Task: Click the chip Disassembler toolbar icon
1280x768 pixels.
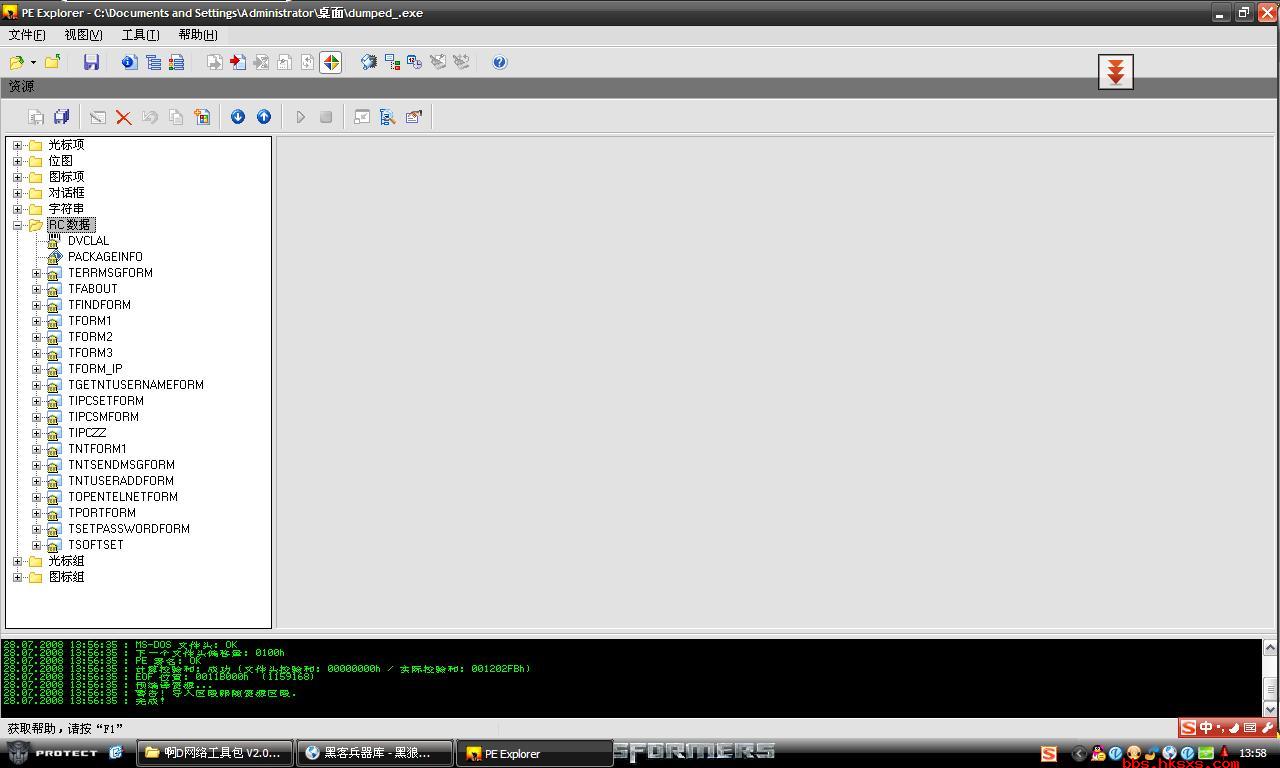Action: click(369, 62)
